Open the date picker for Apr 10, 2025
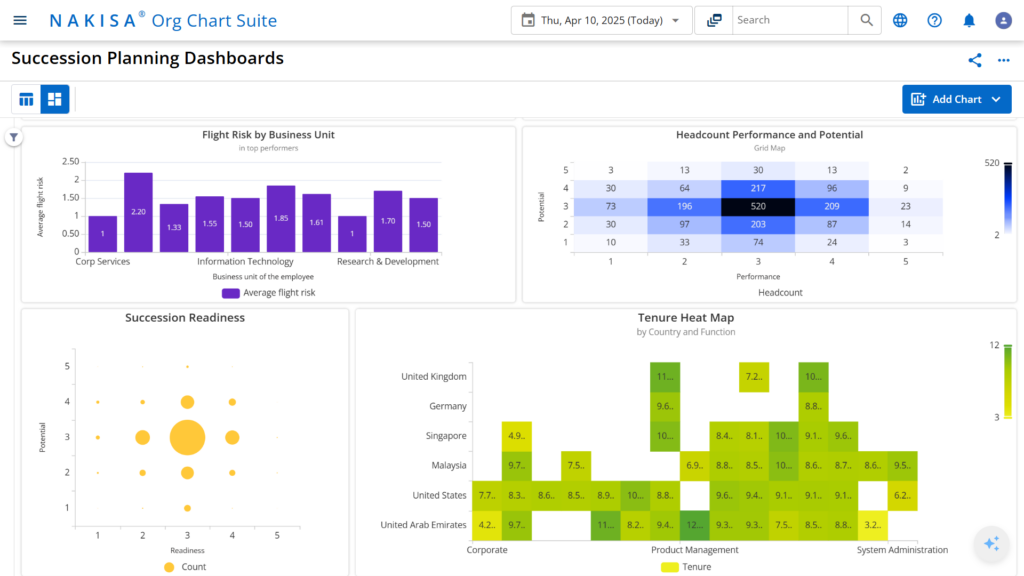The width and height of the screenshot is (1024, 576). click(600, 20)
